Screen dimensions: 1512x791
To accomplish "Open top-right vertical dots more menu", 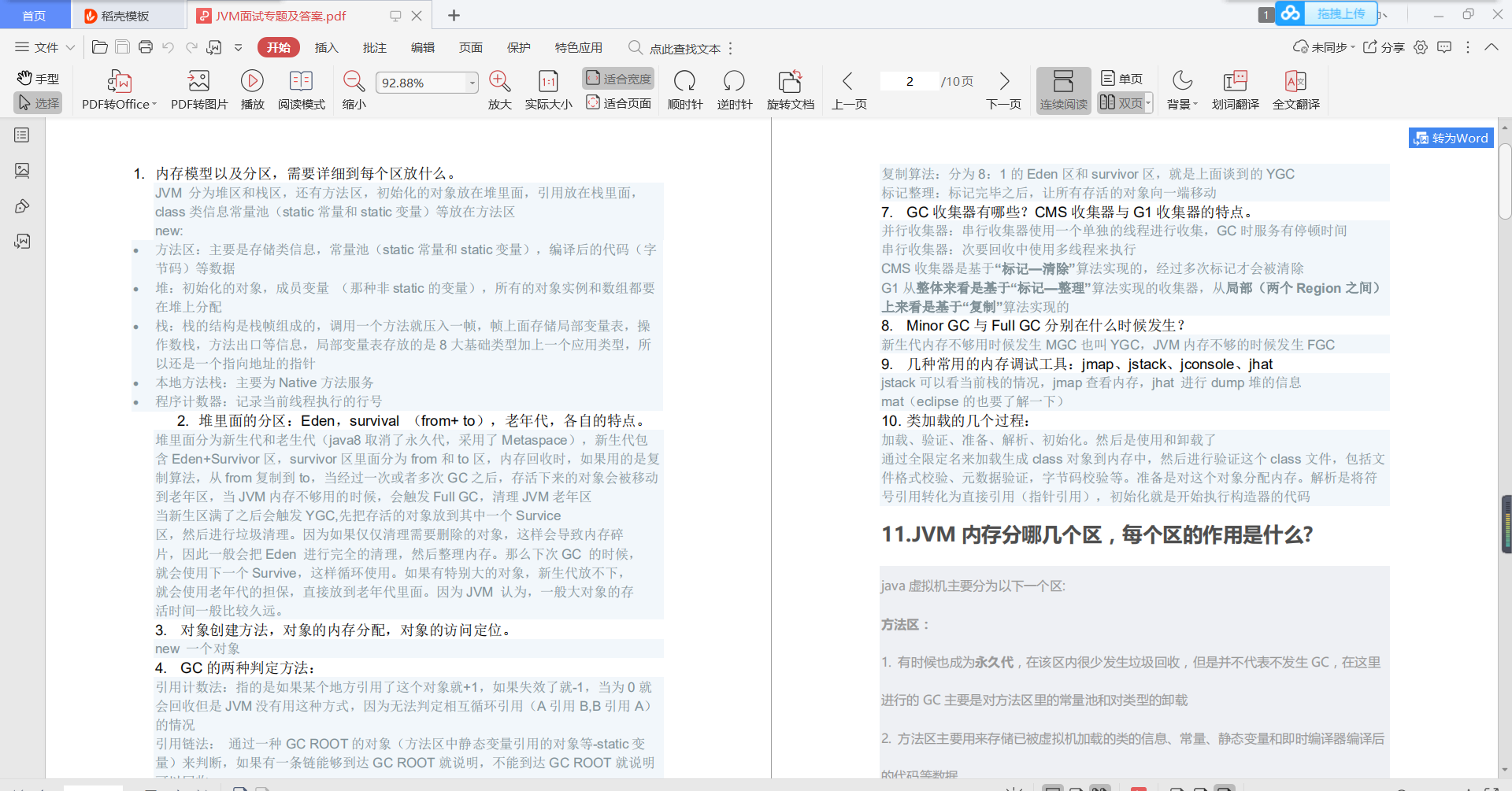I will tap(1468, 47).
